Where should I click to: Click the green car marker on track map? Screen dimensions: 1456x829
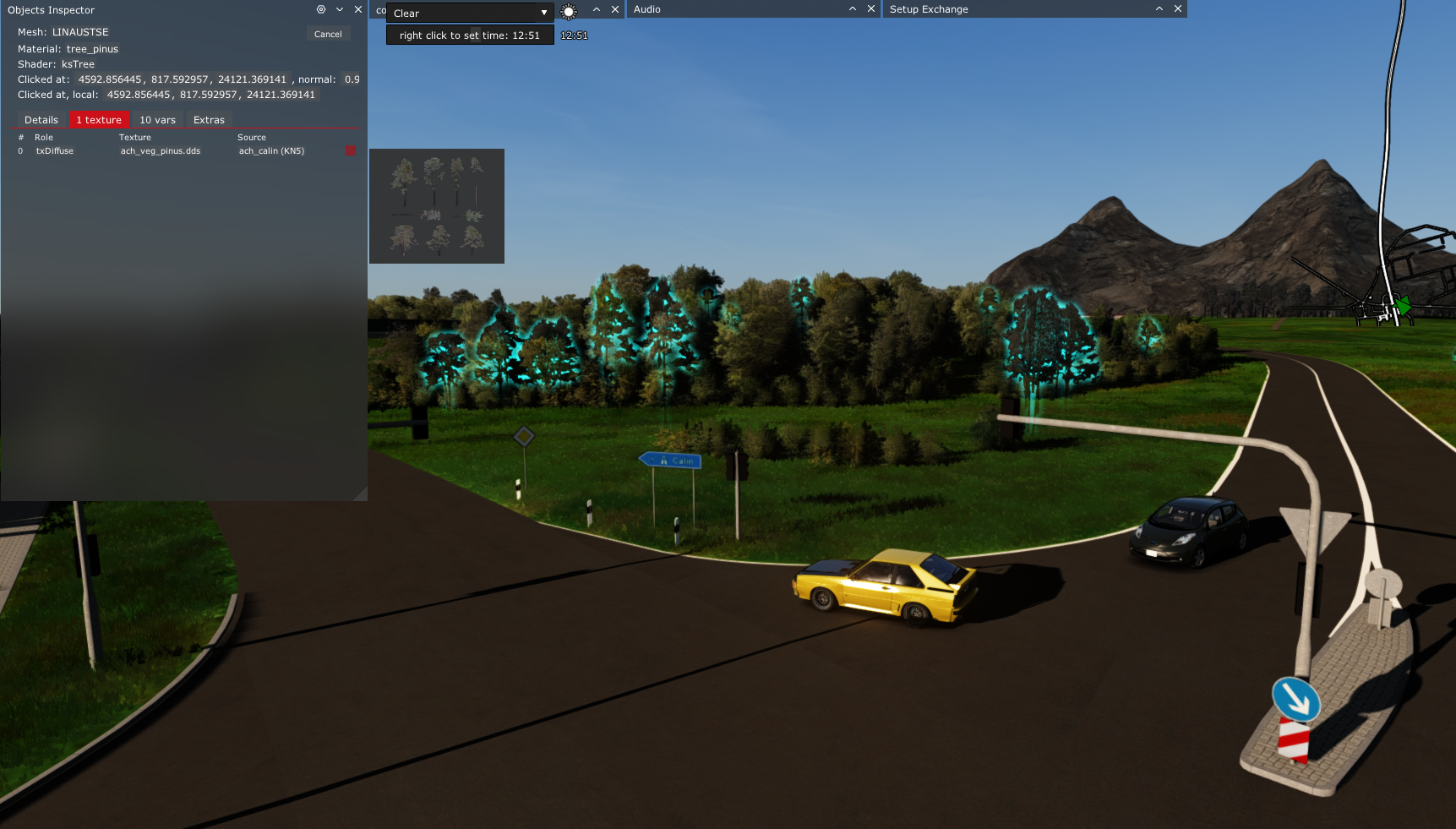click(x=1403, y=305)
